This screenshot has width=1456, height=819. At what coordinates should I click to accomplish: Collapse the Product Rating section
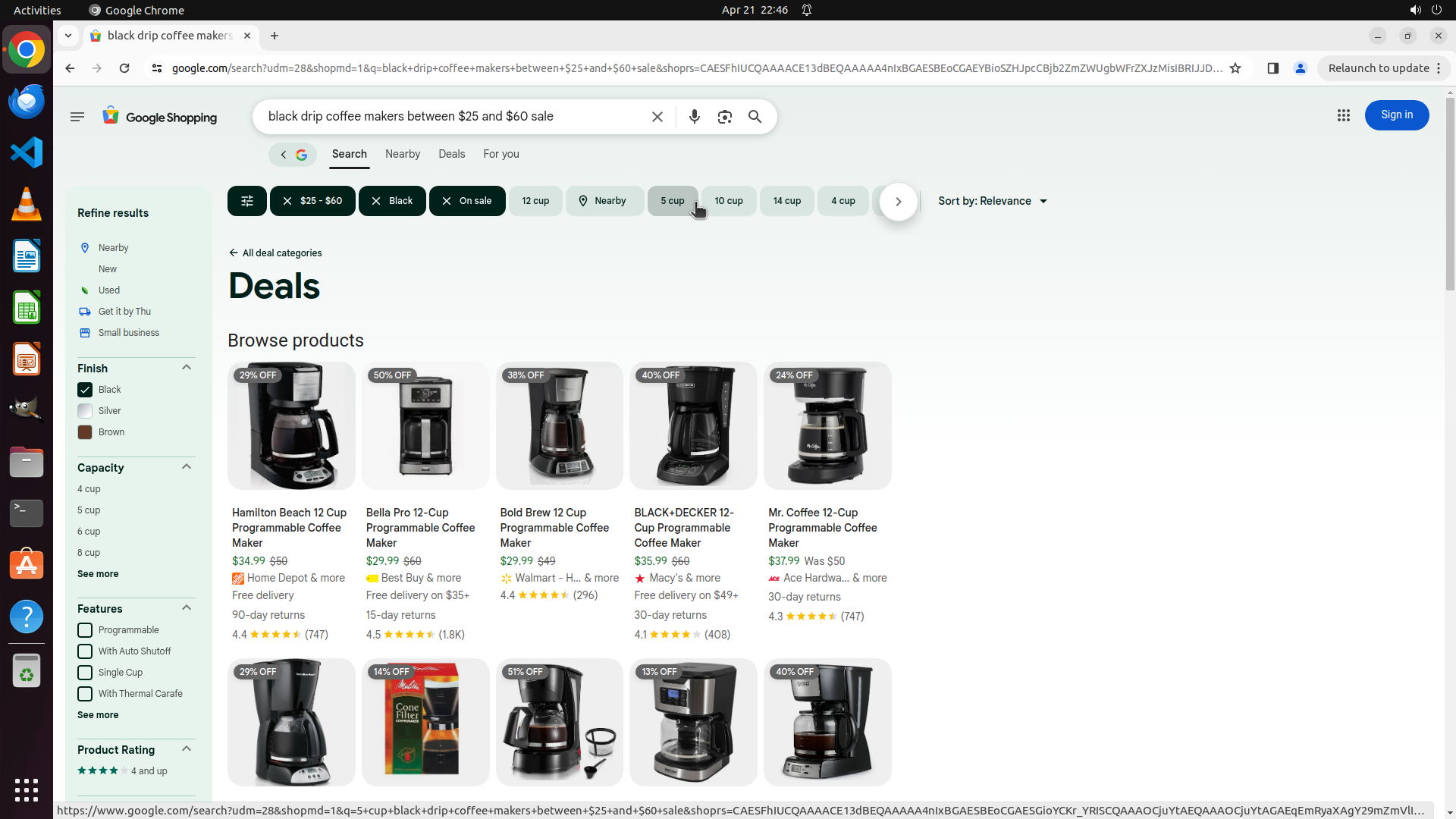pyautogui.click(x=187, y=749)
